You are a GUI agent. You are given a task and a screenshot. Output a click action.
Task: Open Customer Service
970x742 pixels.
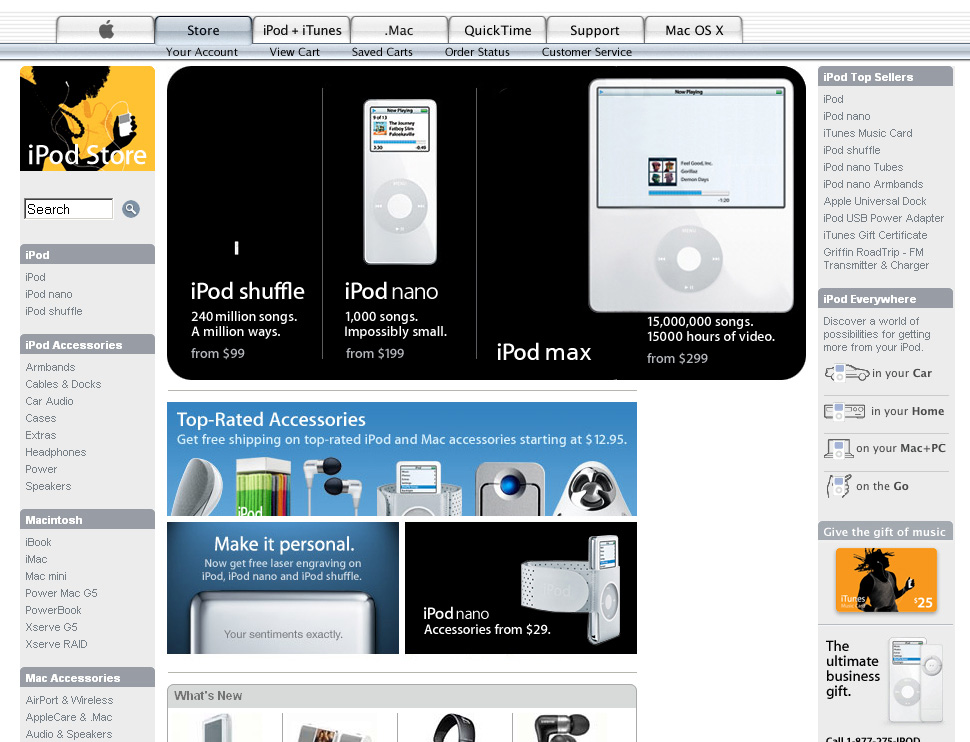tap(586, 52)
